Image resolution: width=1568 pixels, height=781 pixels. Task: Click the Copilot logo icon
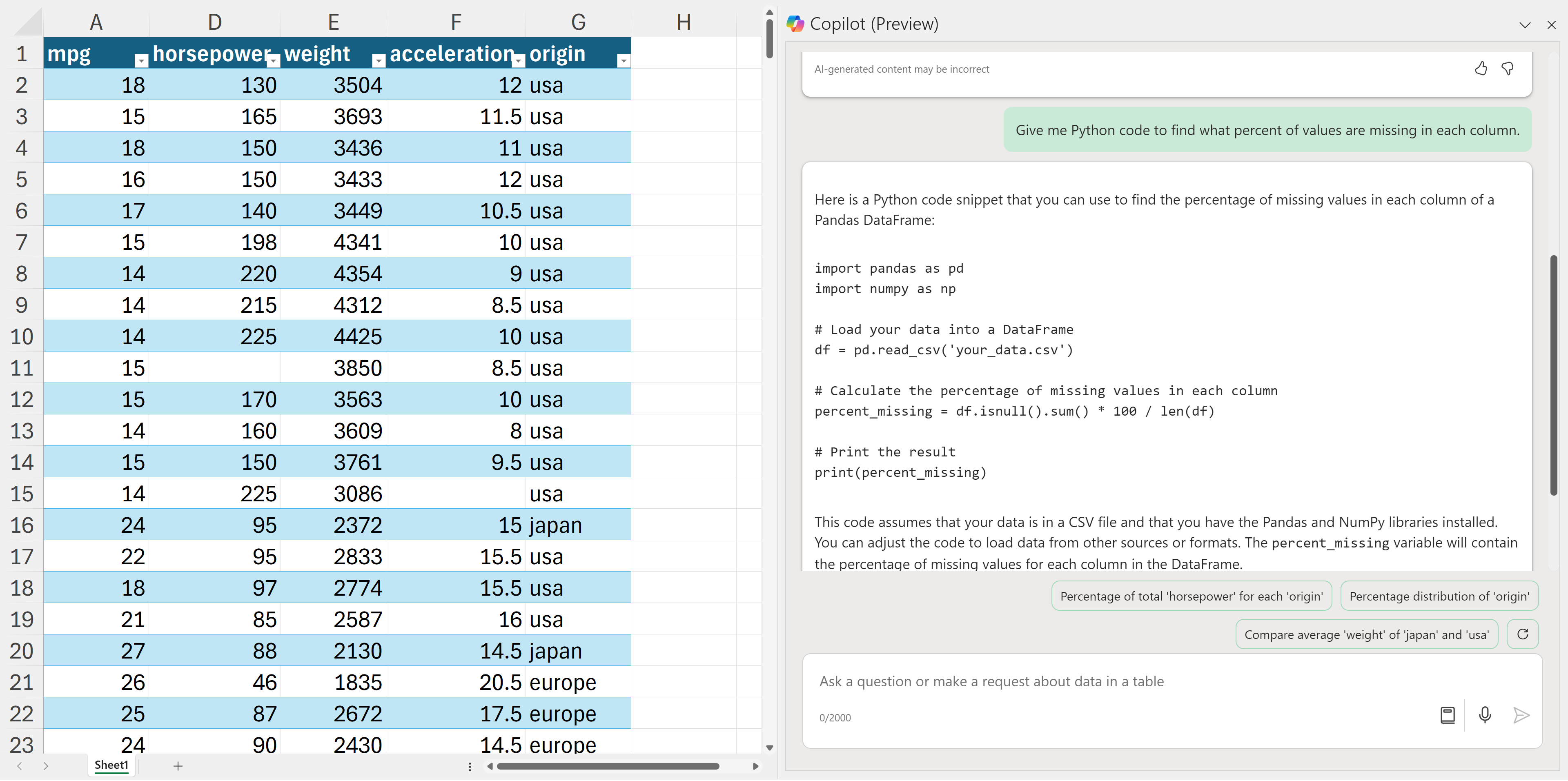click(795, 24)
